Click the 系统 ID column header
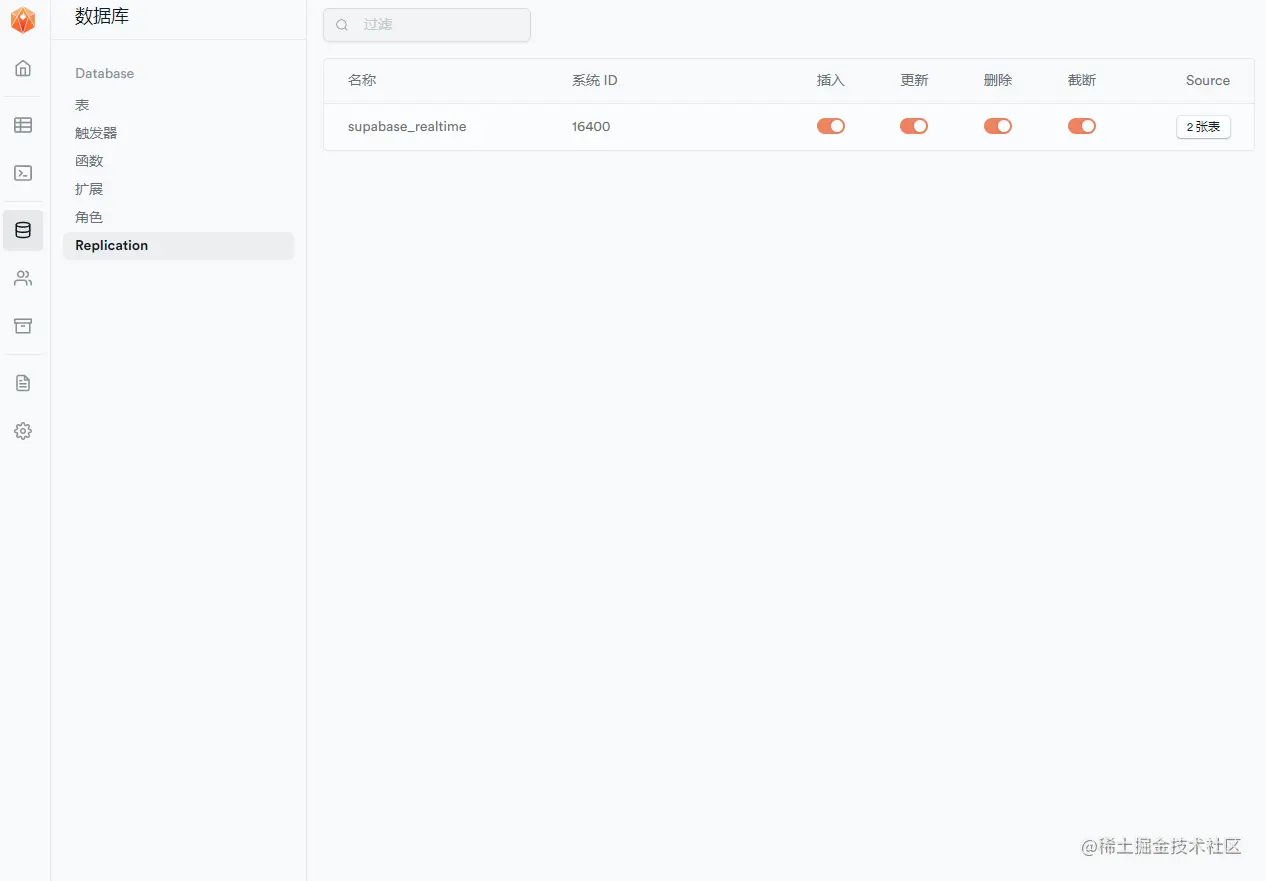 [595, 80]
